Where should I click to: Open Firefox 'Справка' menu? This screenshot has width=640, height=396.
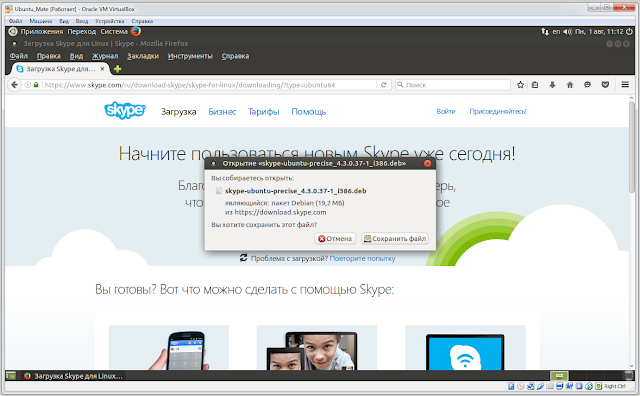[235, 56]
